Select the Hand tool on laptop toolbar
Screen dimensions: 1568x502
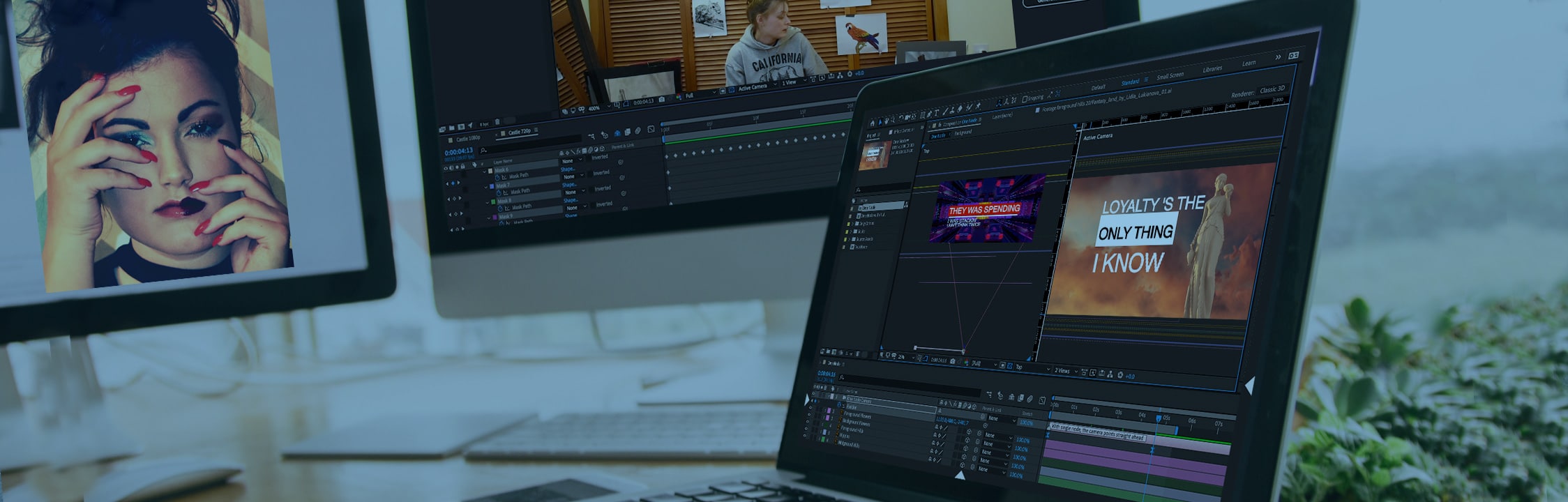coord(887,121)
